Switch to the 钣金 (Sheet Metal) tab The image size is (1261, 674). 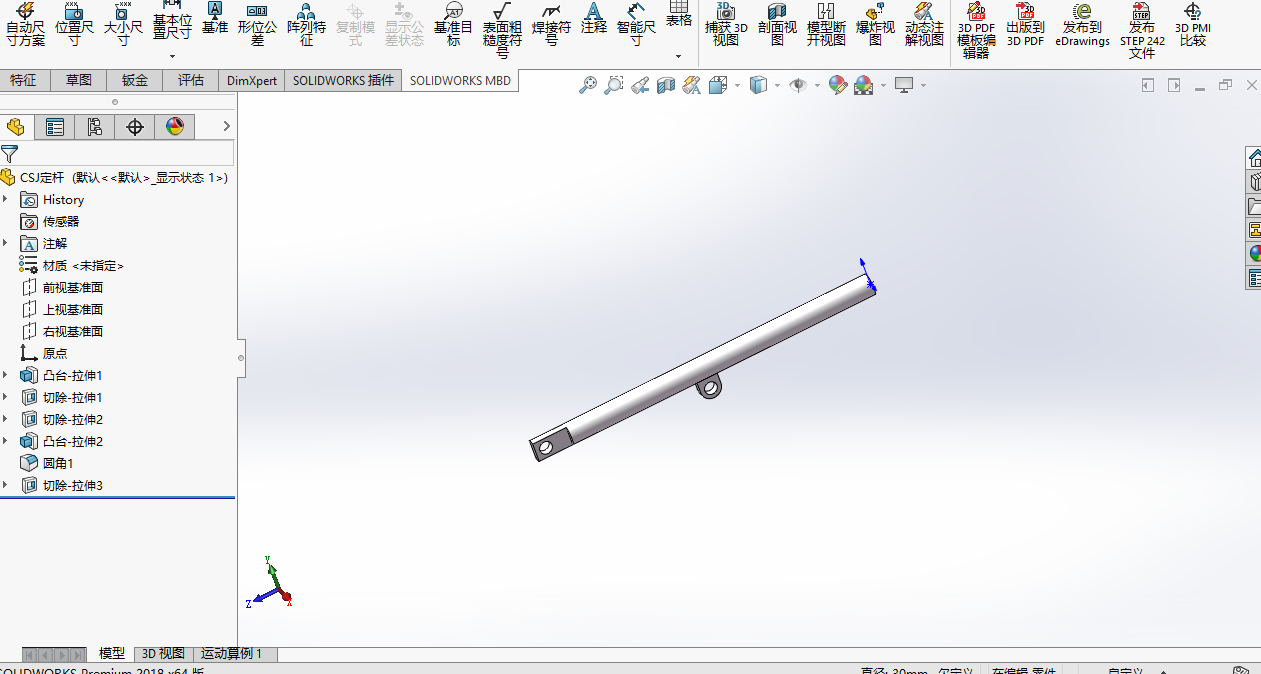click(135, 80)
